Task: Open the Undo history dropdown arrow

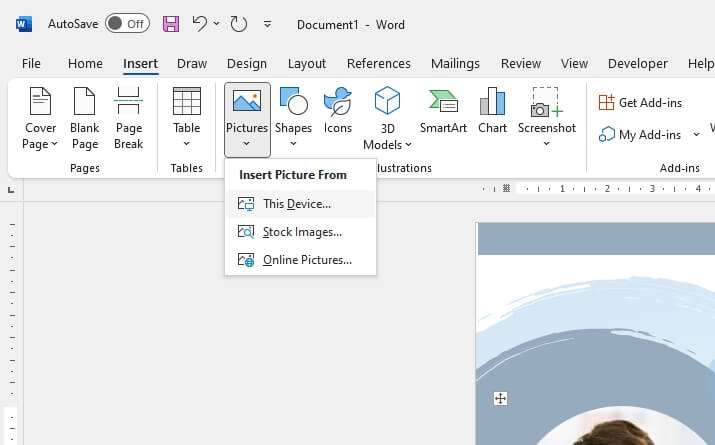Action: coord(217,24)
